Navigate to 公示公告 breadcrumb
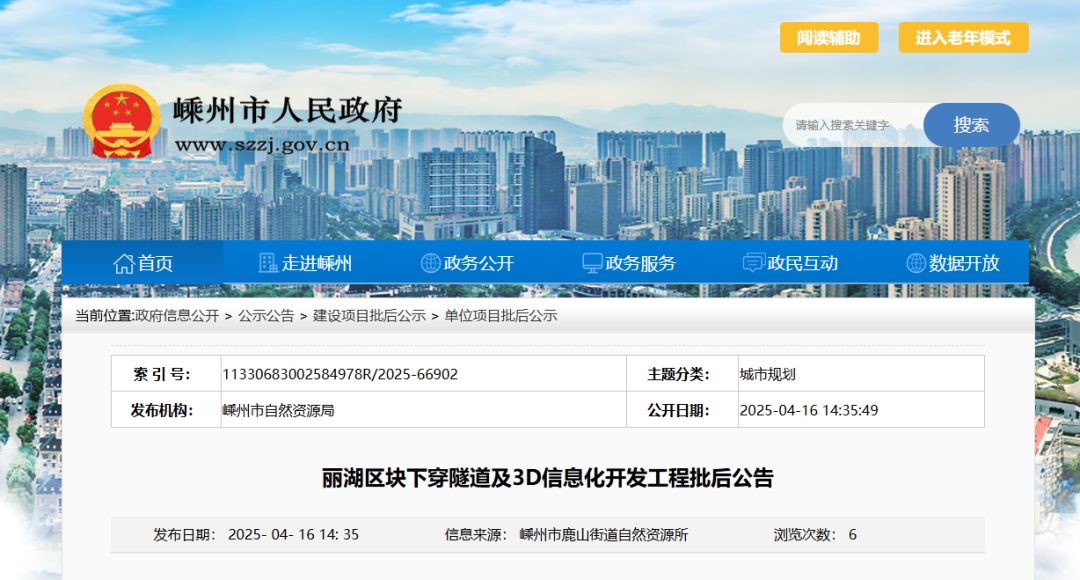1080x580 pixels. coord(266,316)
